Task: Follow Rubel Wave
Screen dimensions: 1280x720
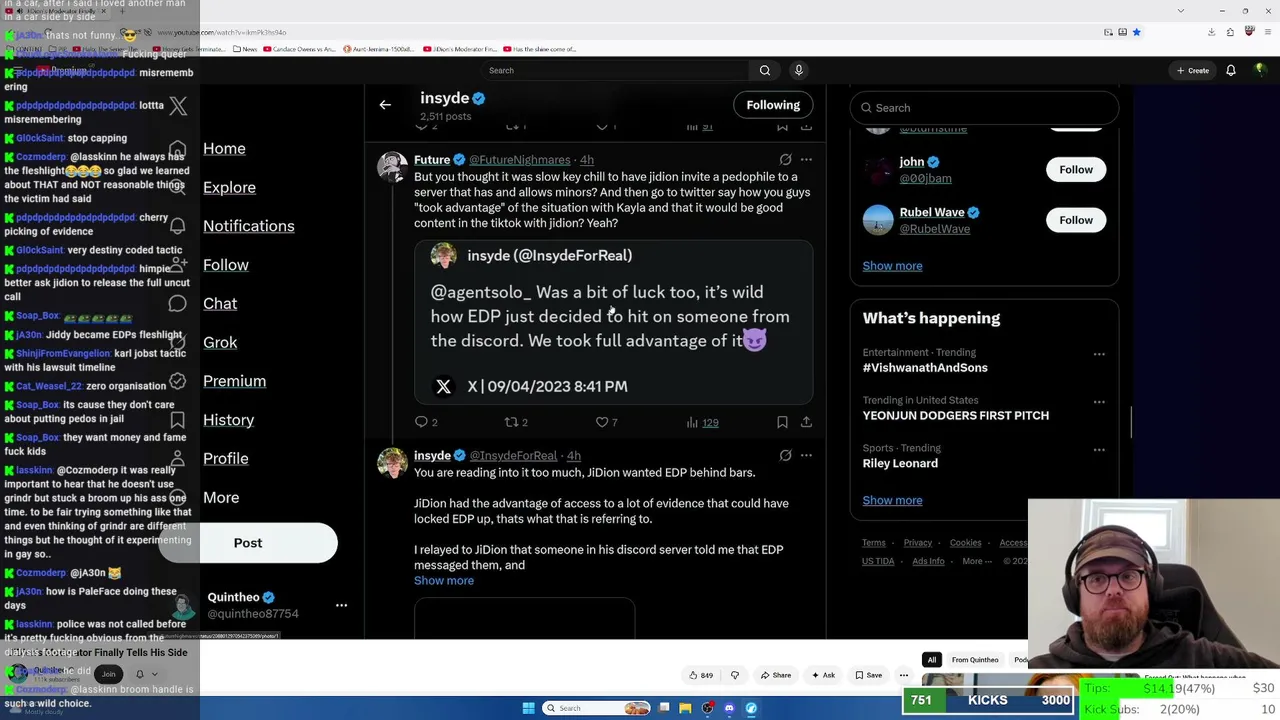Action: (x=1076, y=220)
